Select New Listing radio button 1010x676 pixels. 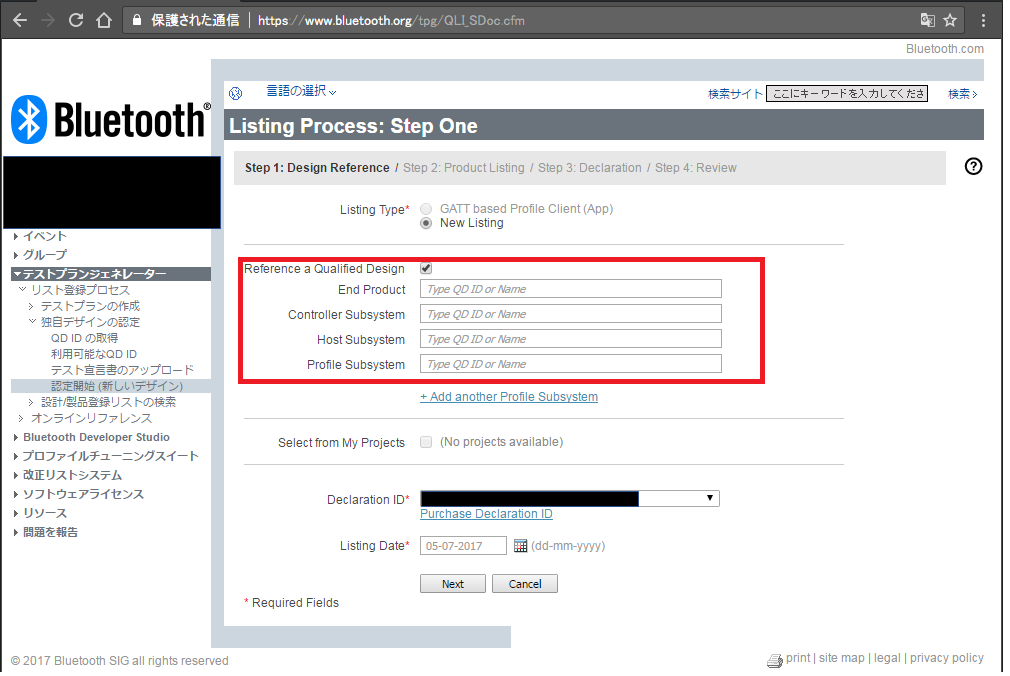click(x=426, y=224)
